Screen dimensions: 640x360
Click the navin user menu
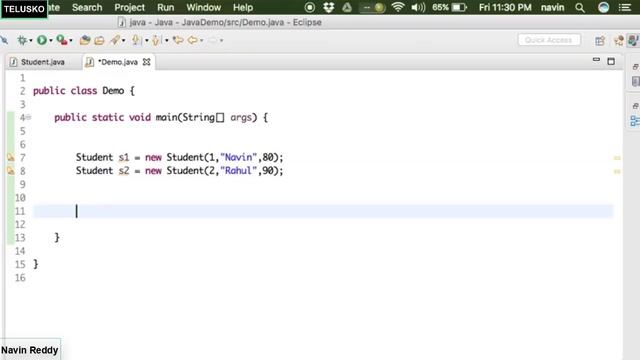pos(552,7)
